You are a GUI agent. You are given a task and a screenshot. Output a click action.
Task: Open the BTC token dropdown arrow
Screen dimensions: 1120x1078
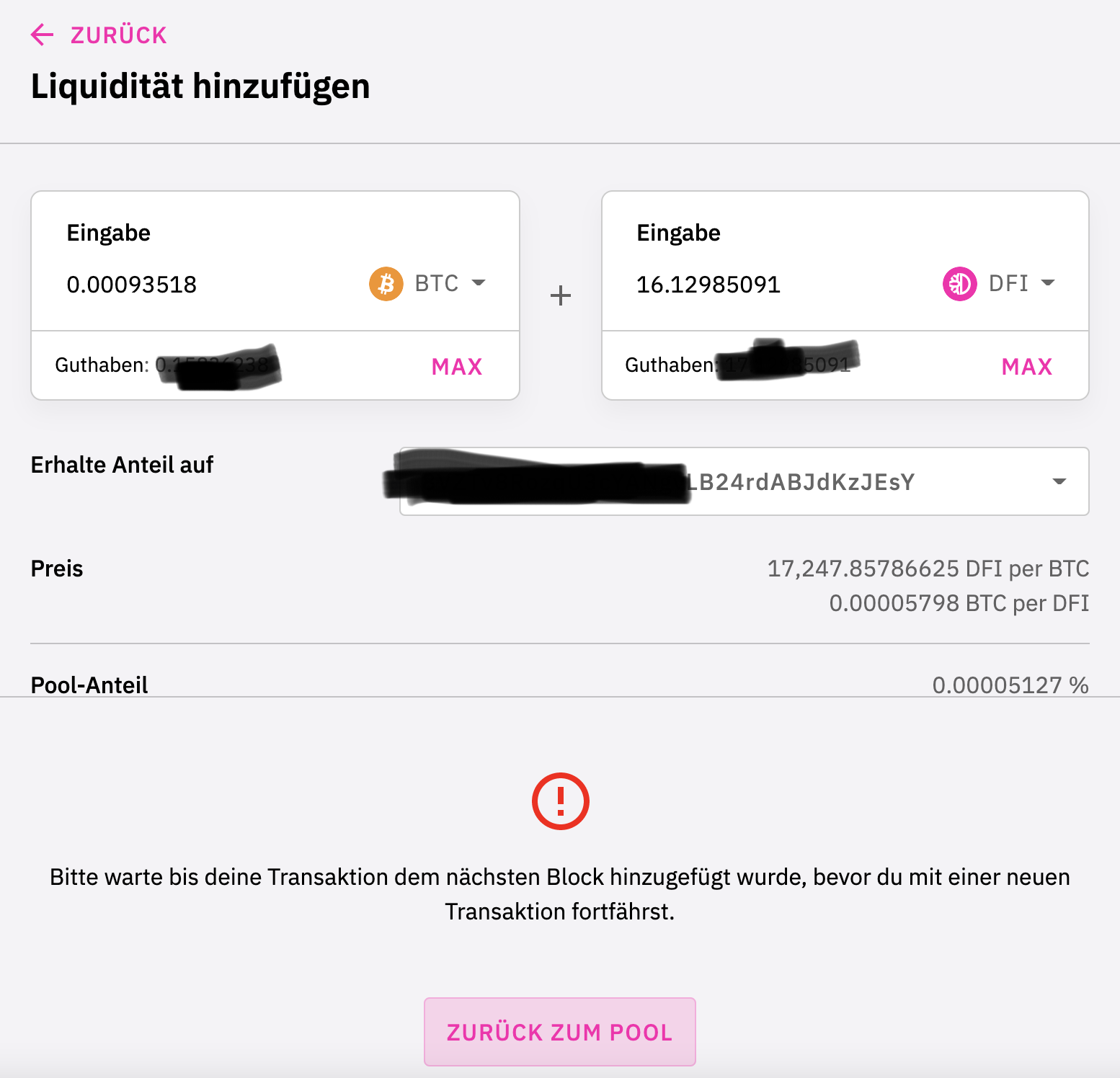[x=479, y=282]
